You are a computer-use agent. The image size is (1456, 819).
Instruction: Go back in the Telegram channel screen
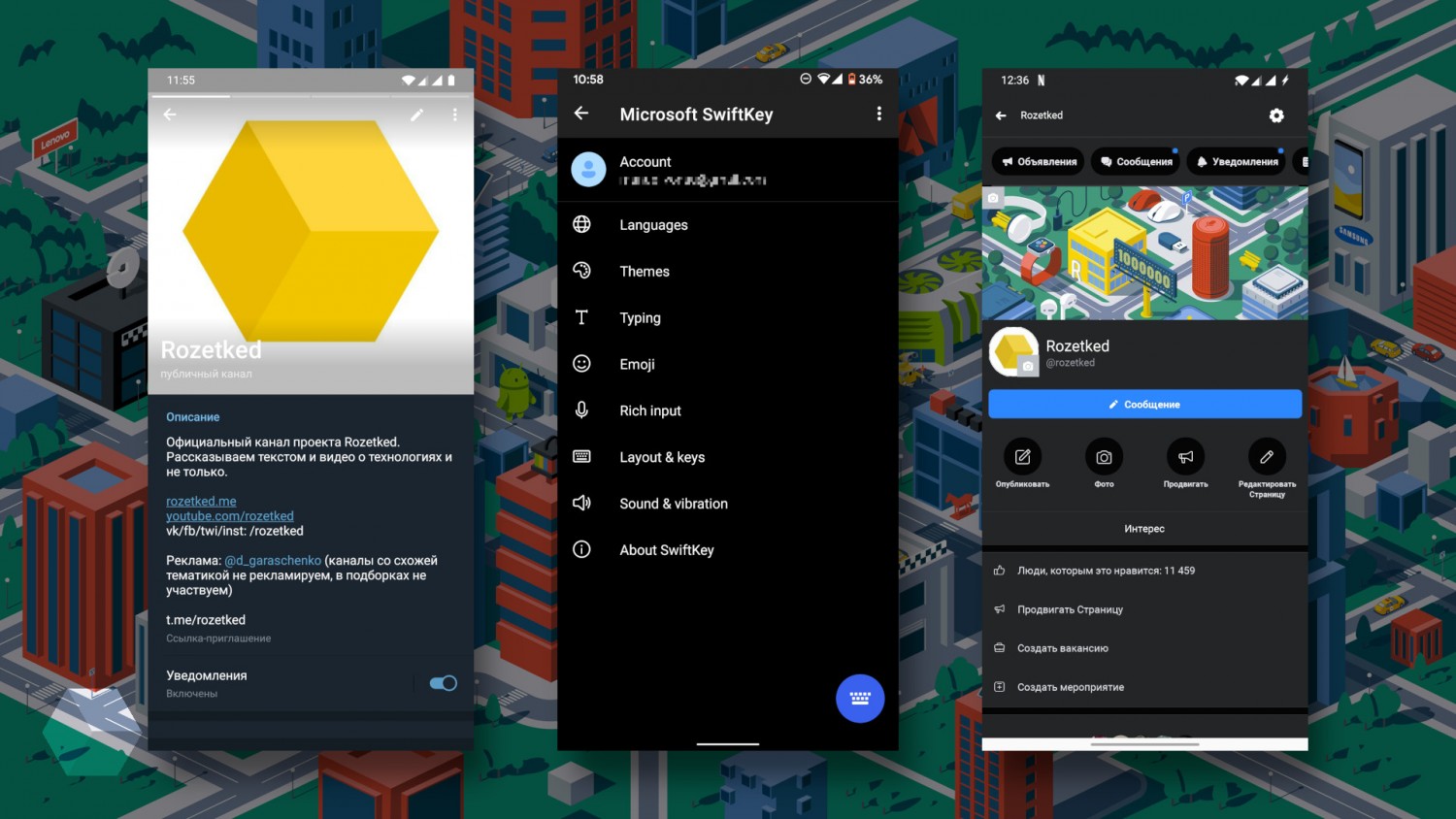coord(170,115)
